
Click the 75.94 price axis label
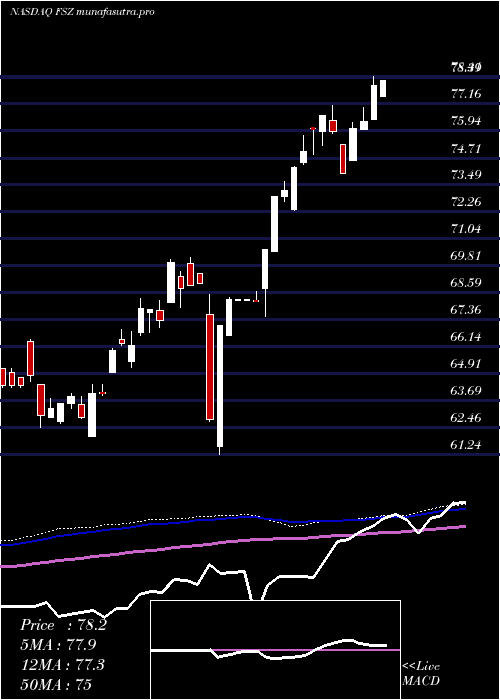click(466, 121)
